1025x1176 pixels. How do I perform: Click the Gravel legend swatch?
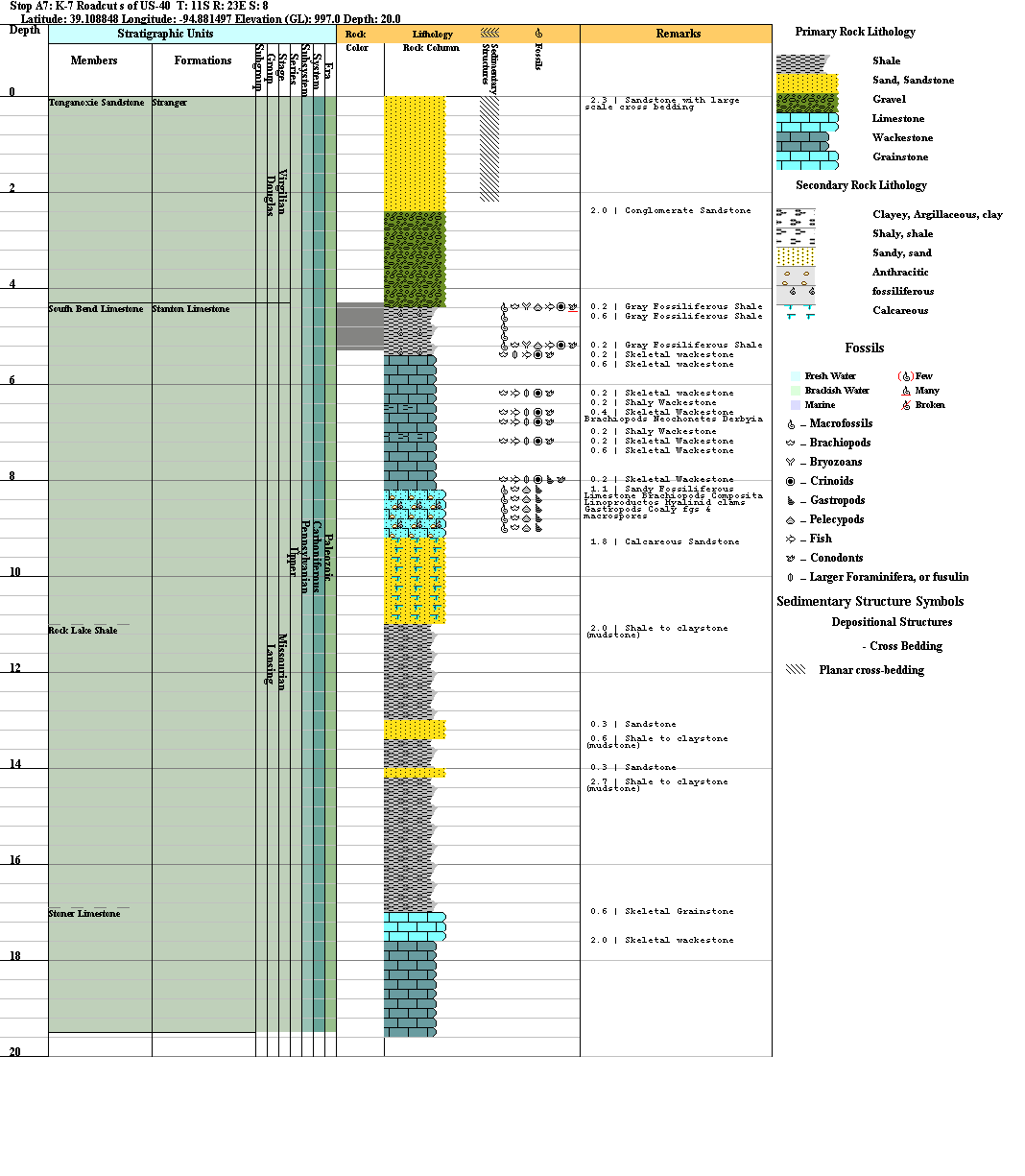pos(807,102)
